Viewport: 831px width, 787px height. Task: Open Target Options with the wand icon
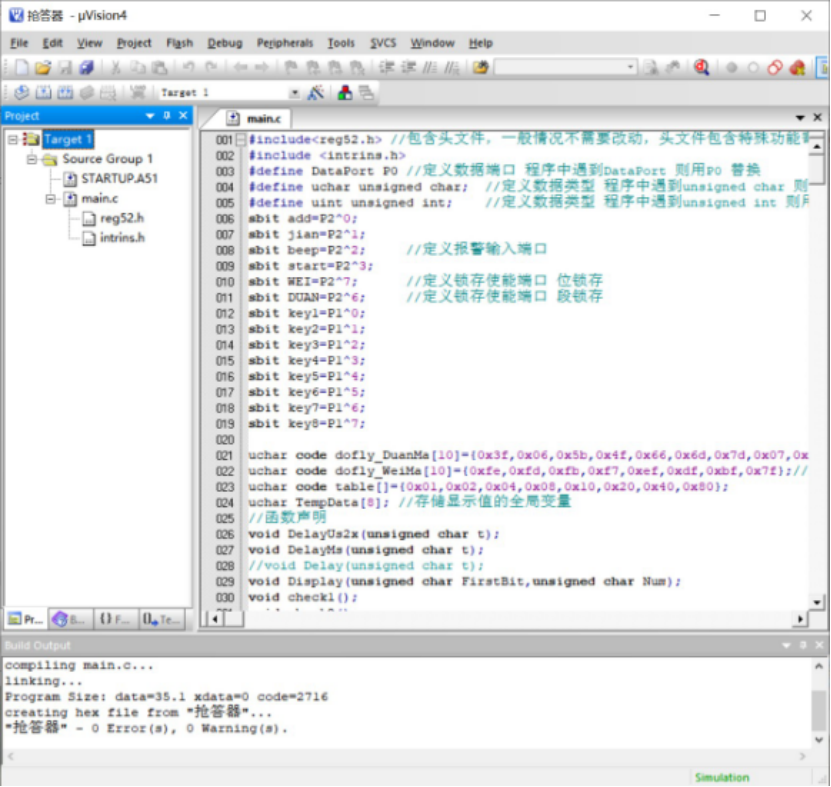point(316,93)
